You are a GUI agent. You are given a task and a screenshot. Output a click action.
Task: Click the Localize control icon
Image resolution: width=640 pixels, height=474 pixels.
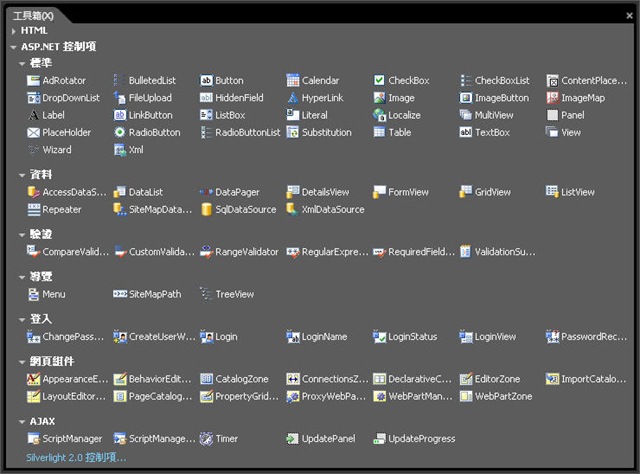coord(379,115)
